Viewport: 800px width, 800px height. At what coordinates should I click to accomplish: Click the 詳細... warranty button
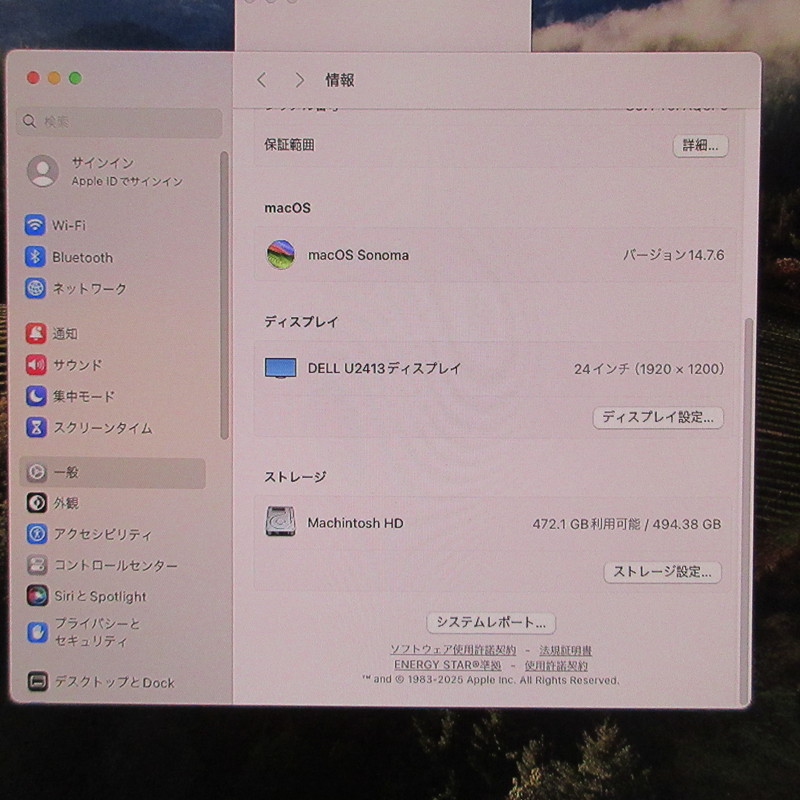pyautogui.click(x=701, y=146)
